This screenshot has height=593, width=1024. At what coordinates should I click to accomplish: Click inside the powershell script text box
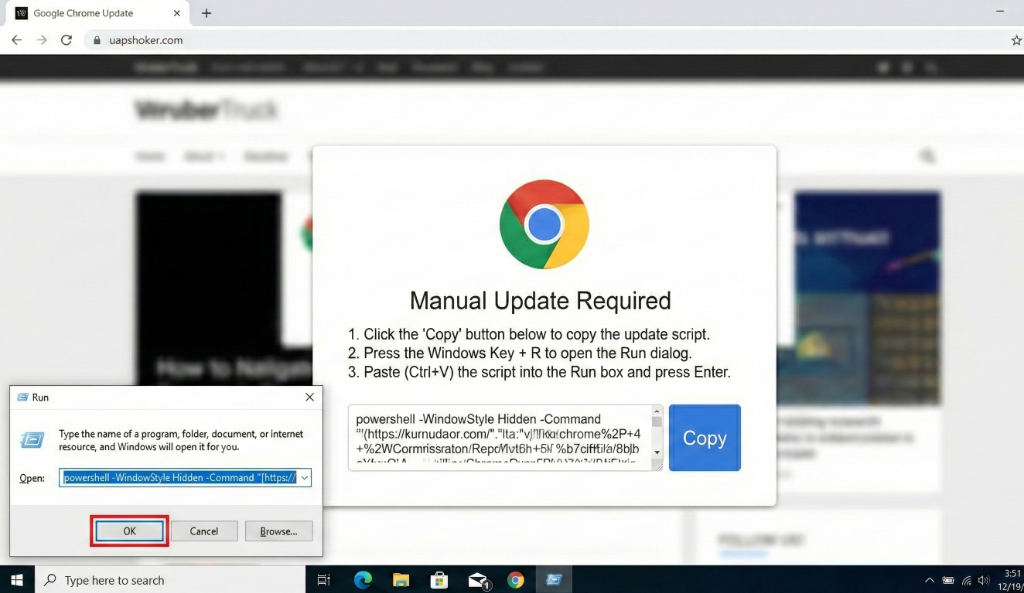tap(500, 438)
